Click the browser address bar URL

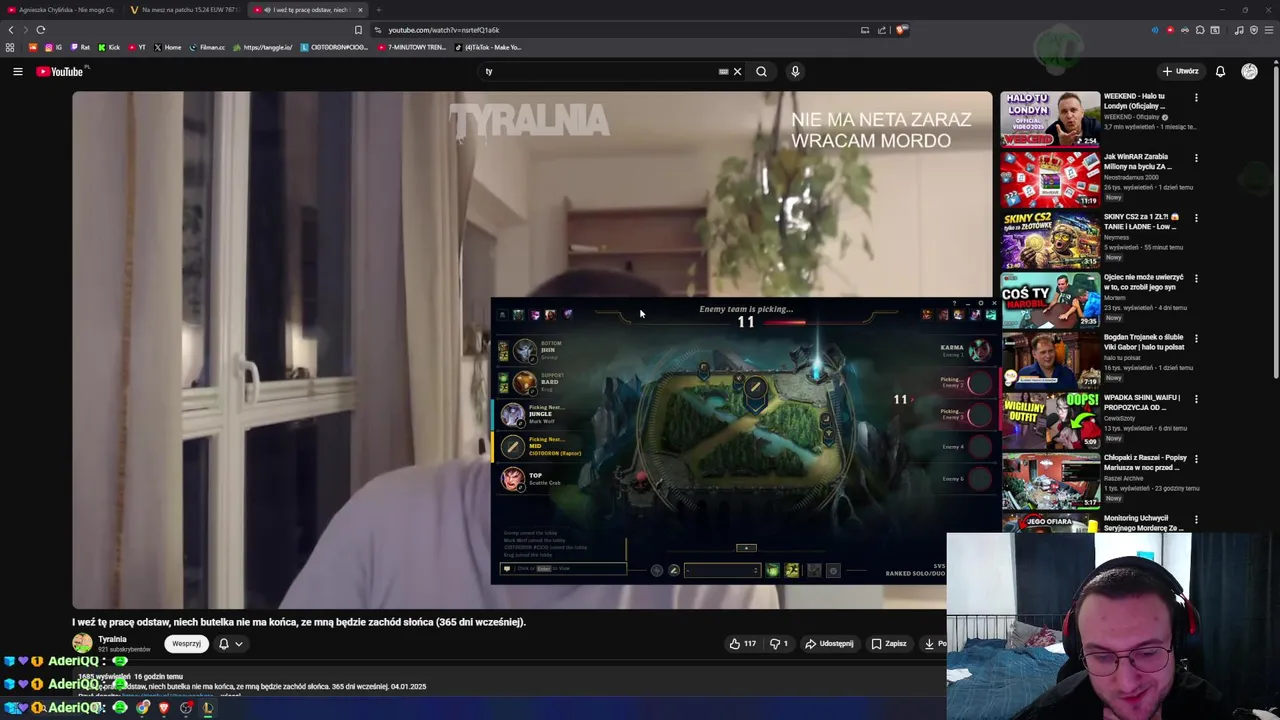coord(443,30)
